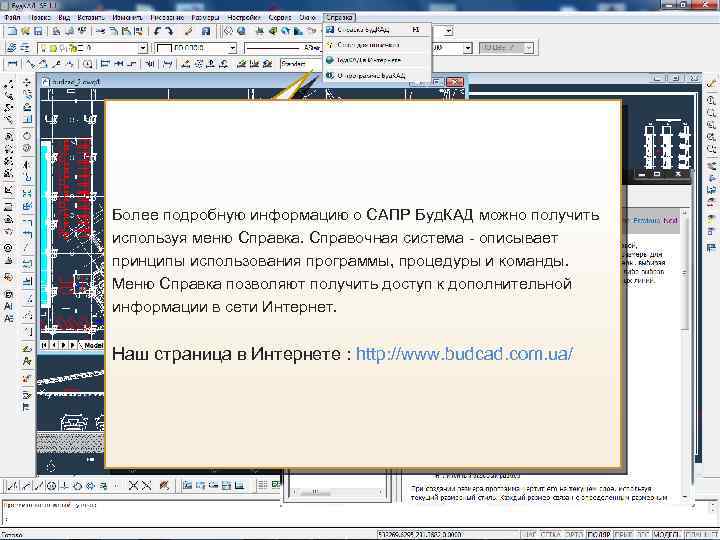Click the four-arrow move icon in the left toolbar
Screen dimensions: 720x540
(27, 83)
